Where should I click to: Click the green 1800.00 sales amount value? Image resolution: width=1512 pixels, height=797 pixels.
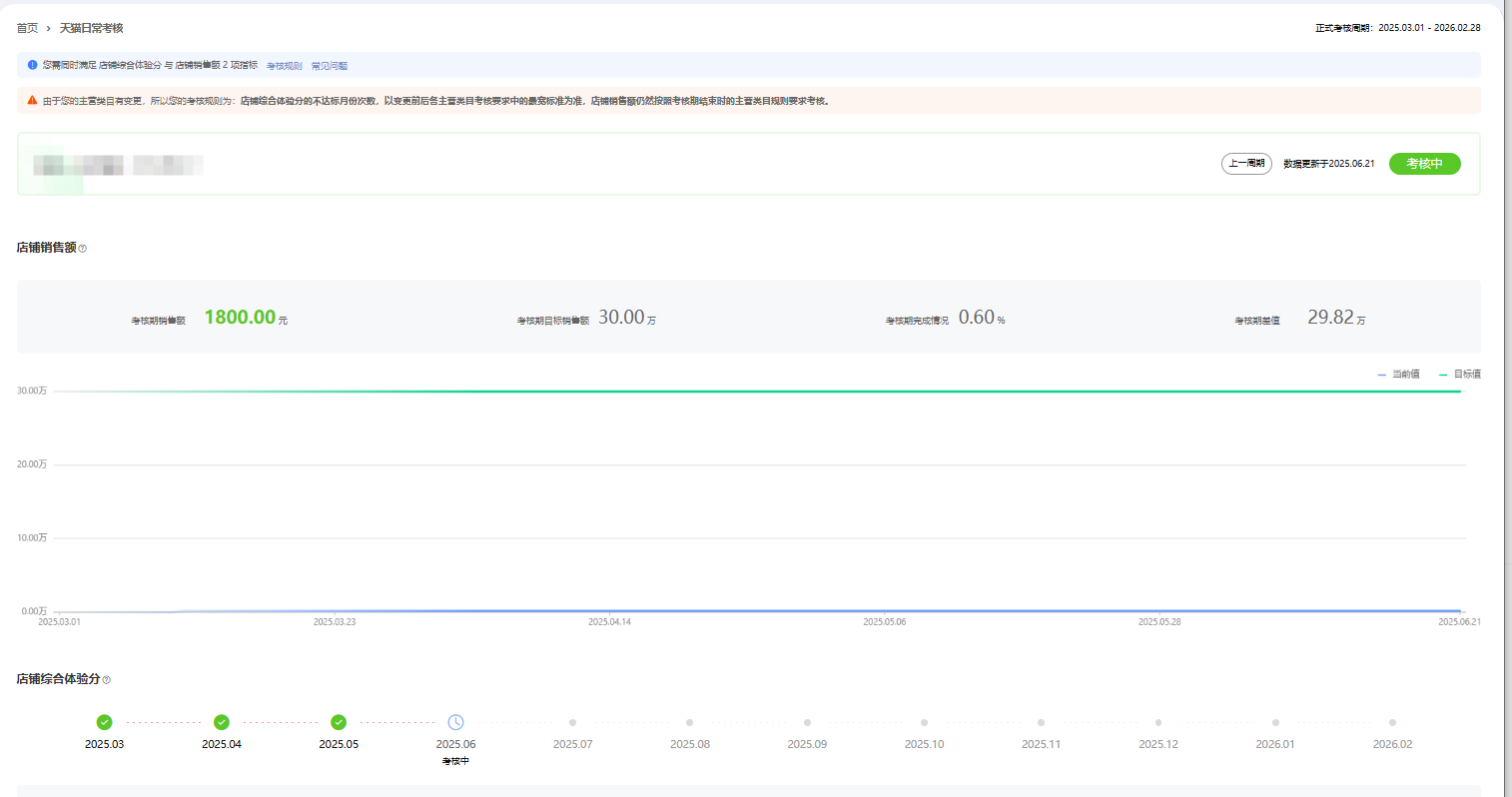(x=240, y=318)
